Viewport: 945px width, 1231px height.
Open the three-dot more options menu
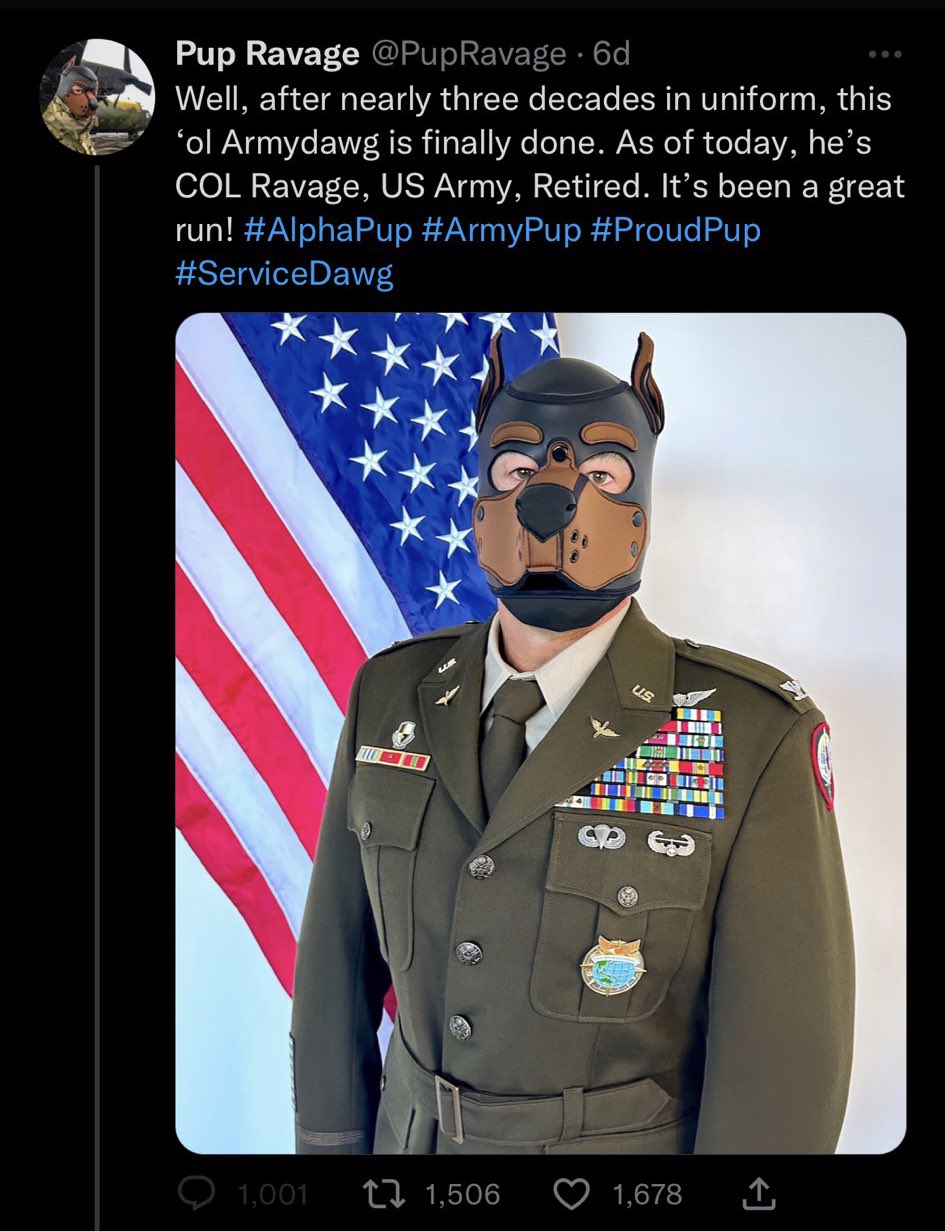tap(886, 54)
